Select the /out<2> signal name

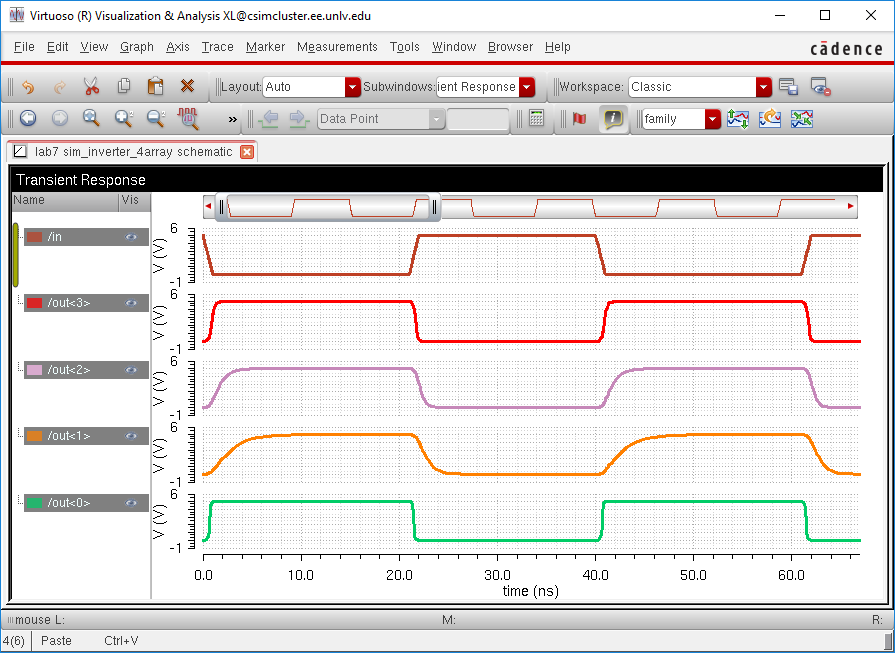69,370
